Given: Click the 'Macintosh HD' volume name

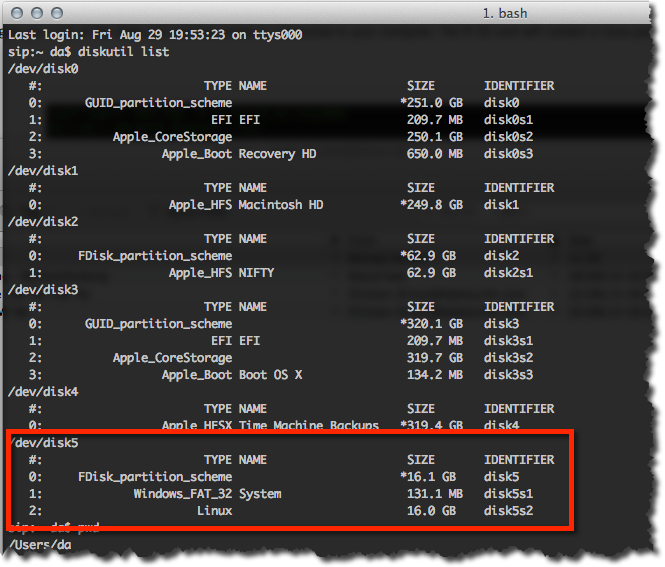Looking at the screenshot, I should pyautogui.click(x=281, y=205).
